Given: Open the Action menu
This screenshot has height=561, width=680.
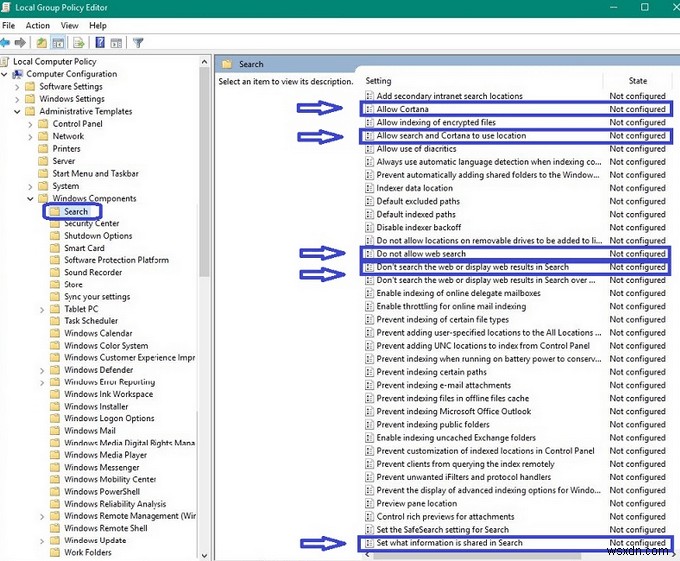Looking at the screenshot, I should (x=38, y=25).
